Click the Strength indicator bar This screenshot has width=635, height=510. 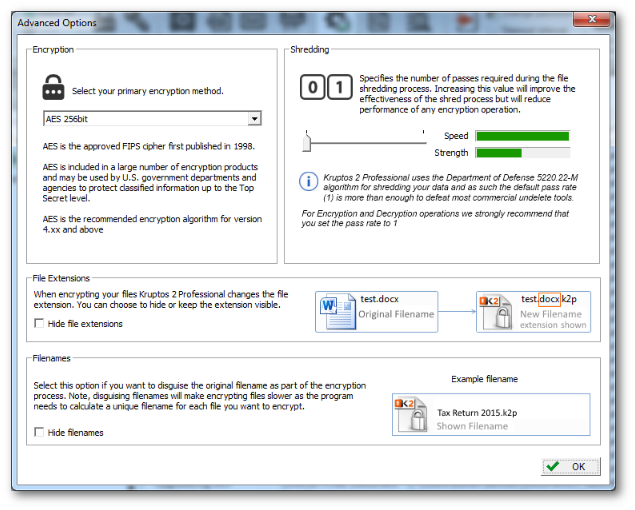coord(522,153)
